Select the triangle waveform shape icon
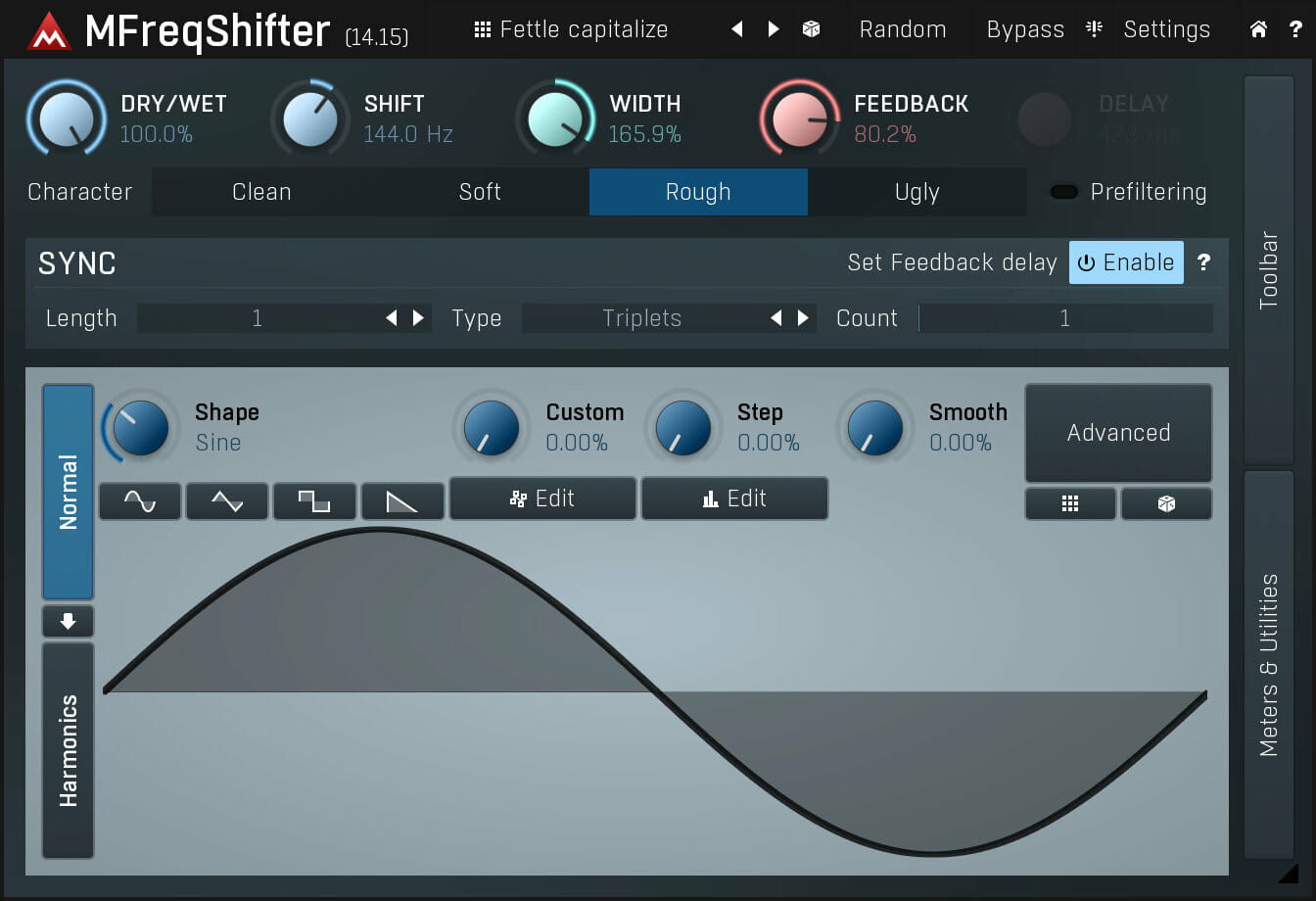The height and width of the screenshot is (901, 1316). click(226, 500)
